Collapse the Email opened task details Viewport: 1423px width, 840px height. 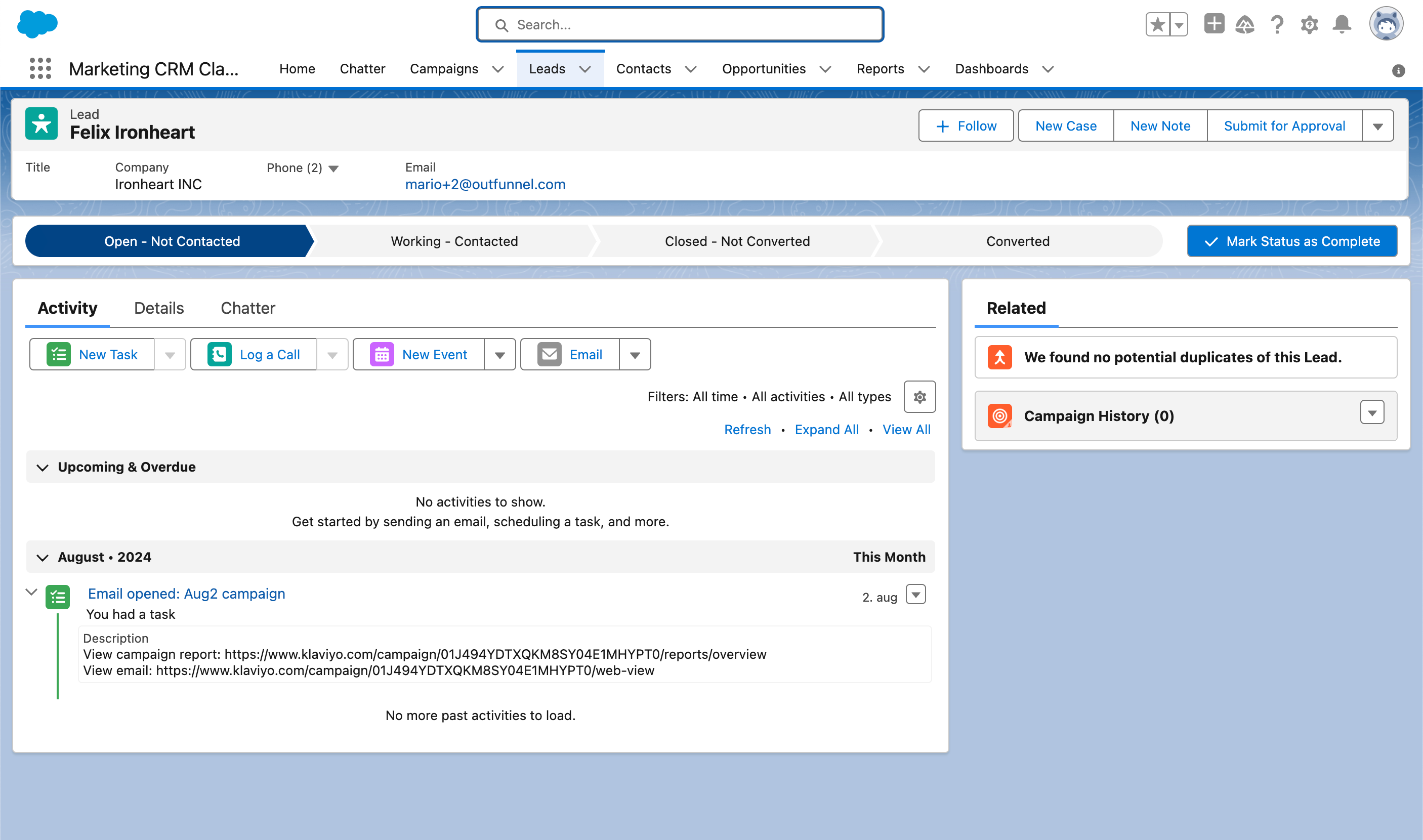pos(32,592)
